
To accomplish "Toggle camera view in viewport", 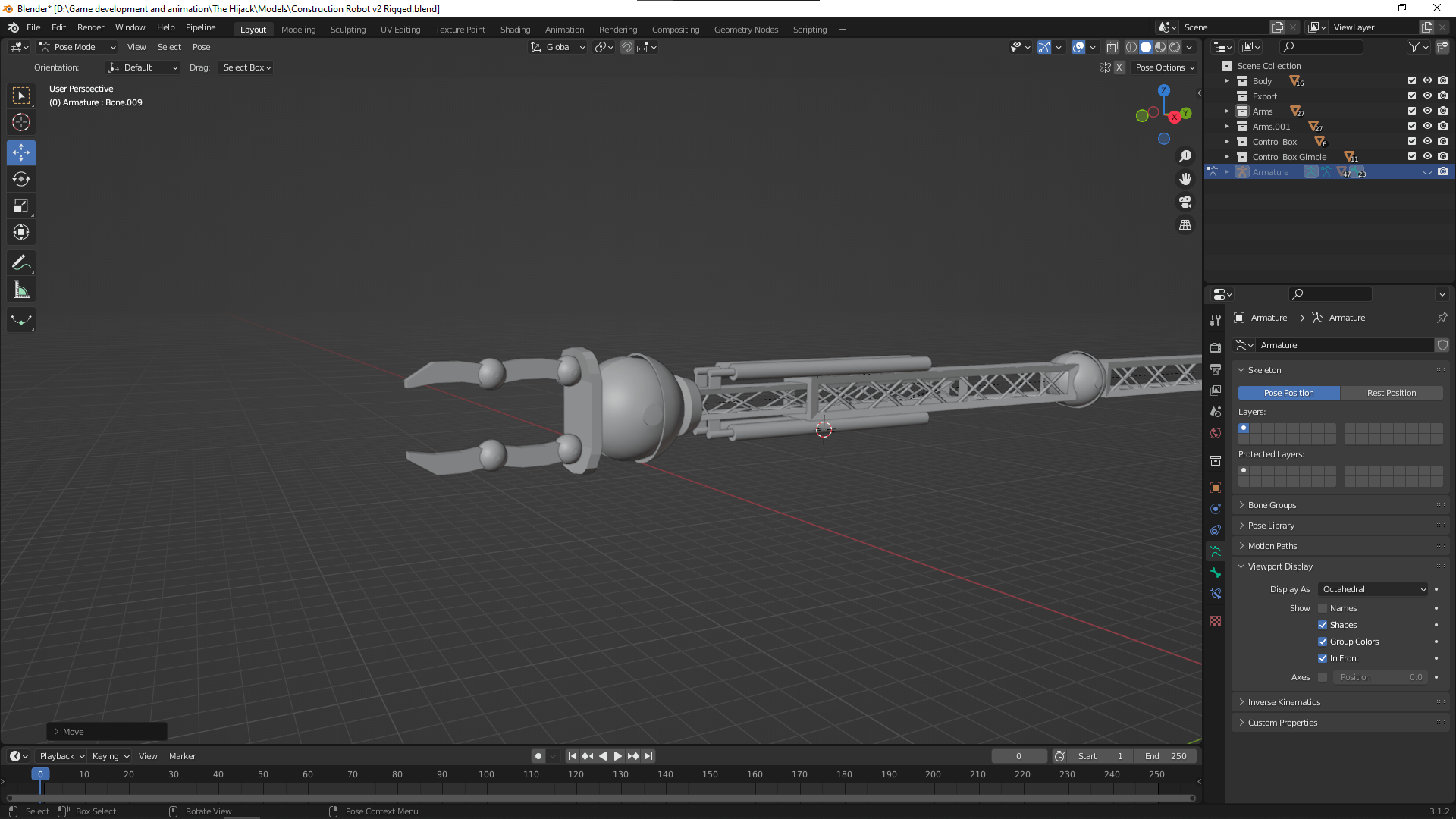I will [x=1185, y=202].
